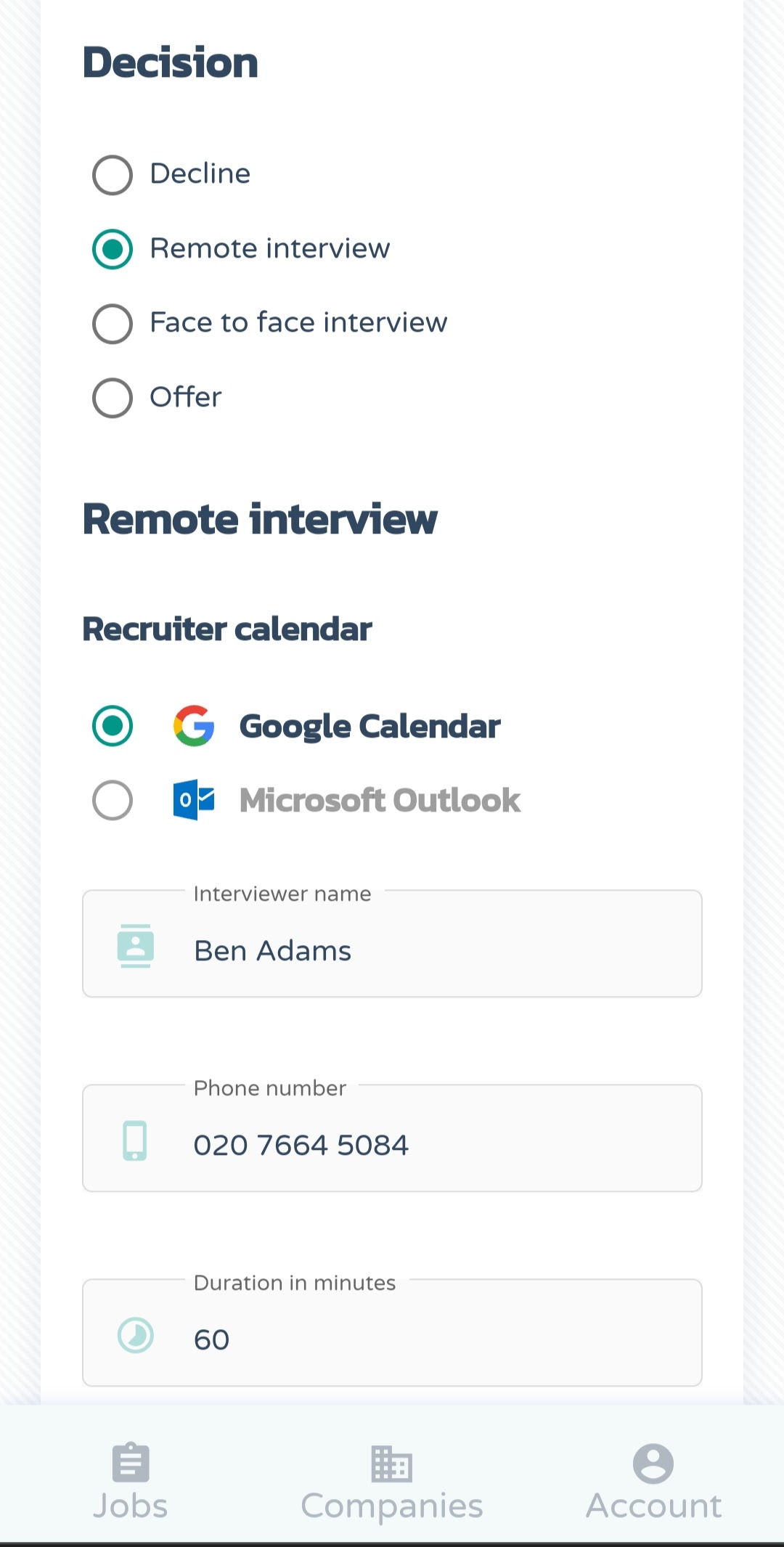This screenshot has width=784, height=1547.
Task: Choose Face to face interview option
Action: (x=112, y=322)
